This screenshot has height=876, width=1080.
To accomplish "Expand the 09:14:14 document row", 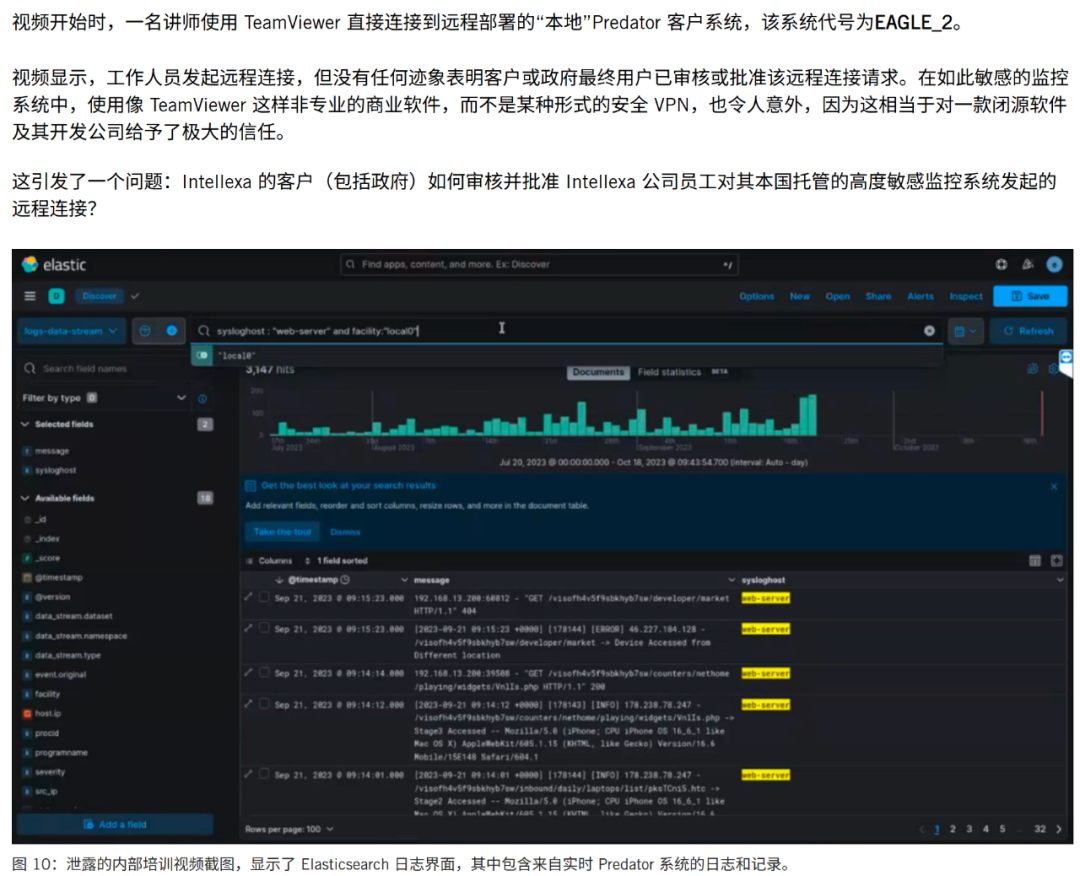I will tap(249, 673).
